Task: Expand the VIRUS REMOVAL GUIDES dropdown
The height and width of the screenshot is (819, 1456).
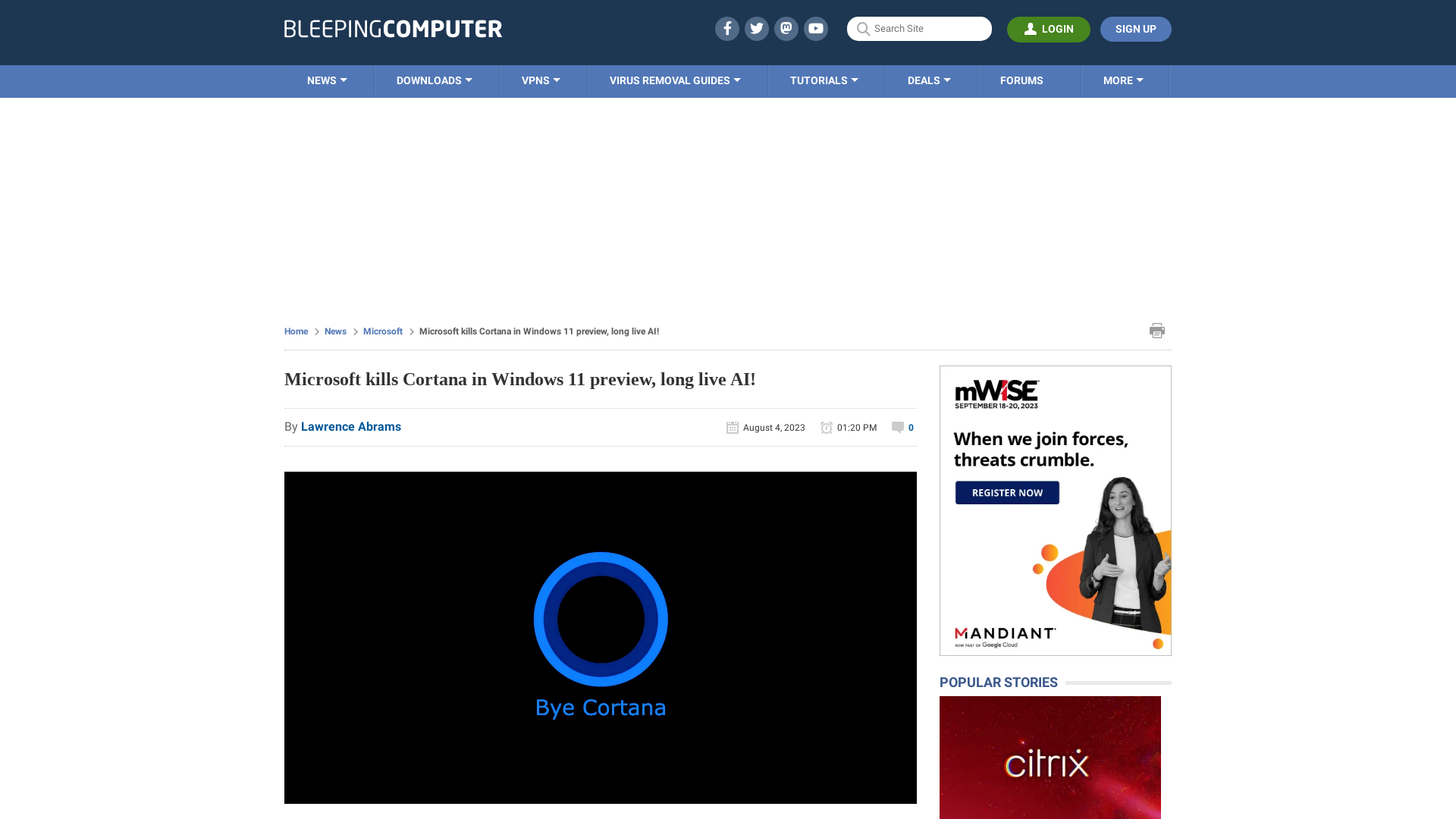Action: pyautogui.click(x=675, y=80)
